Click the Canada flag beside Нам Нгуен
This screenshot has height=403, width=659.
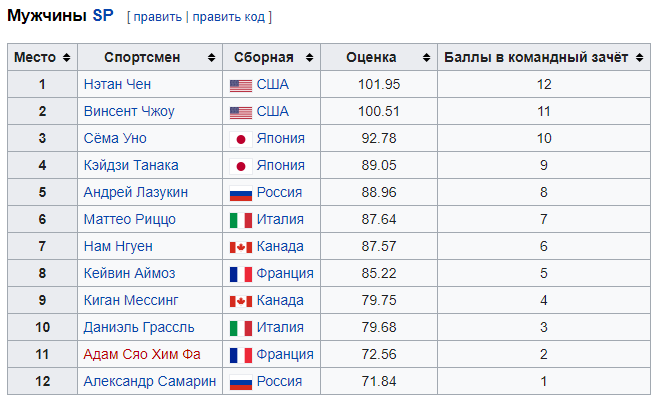click(x=241, y=247)
